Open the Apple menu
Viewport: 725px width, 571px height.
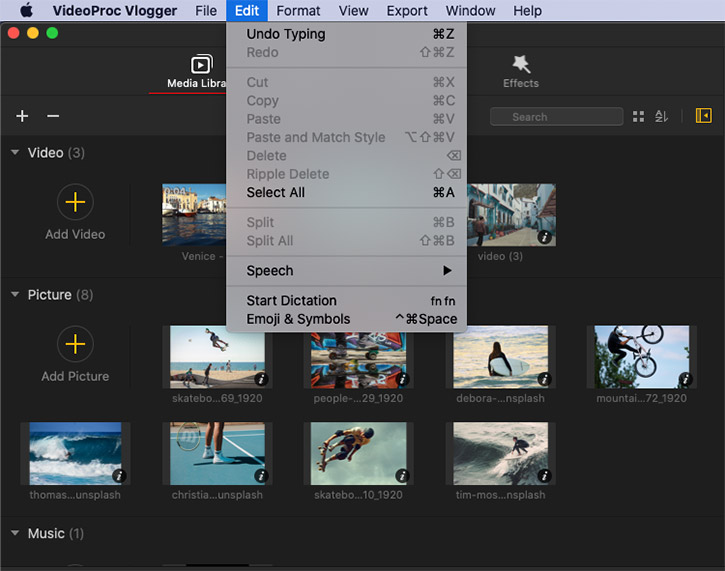(27, 11)
